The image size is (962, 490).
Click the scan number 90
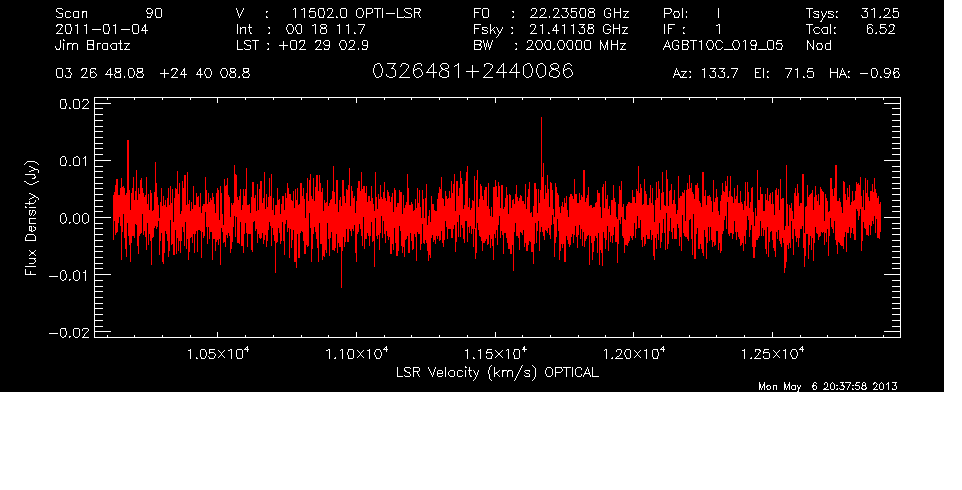(x=154, y=13)
